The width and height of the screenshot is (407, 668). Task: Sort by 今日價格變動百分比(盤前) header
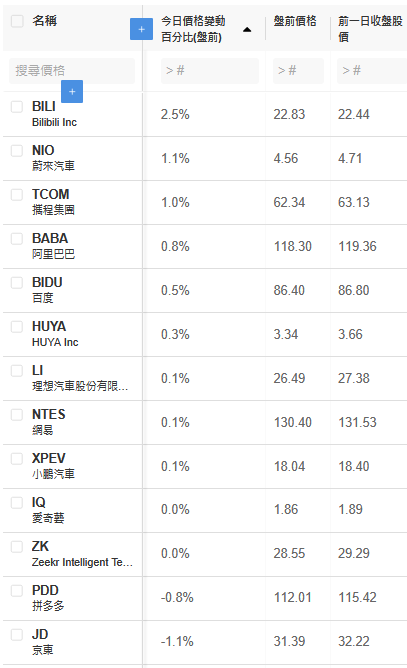coord(193,29)
